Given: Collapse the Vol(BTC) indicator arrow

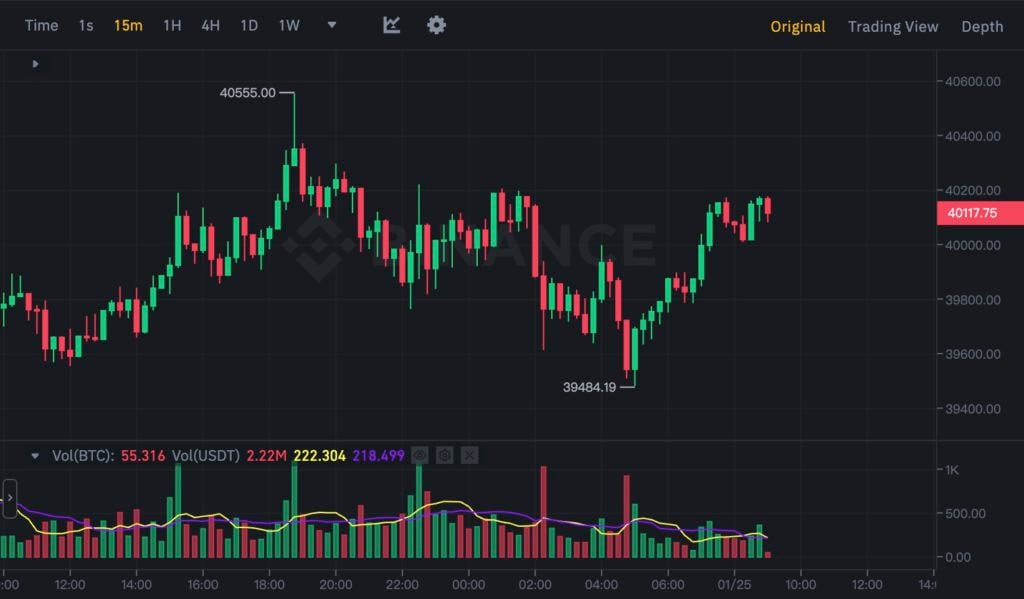Looking at the screenshot, I should (x=36, y=456).
